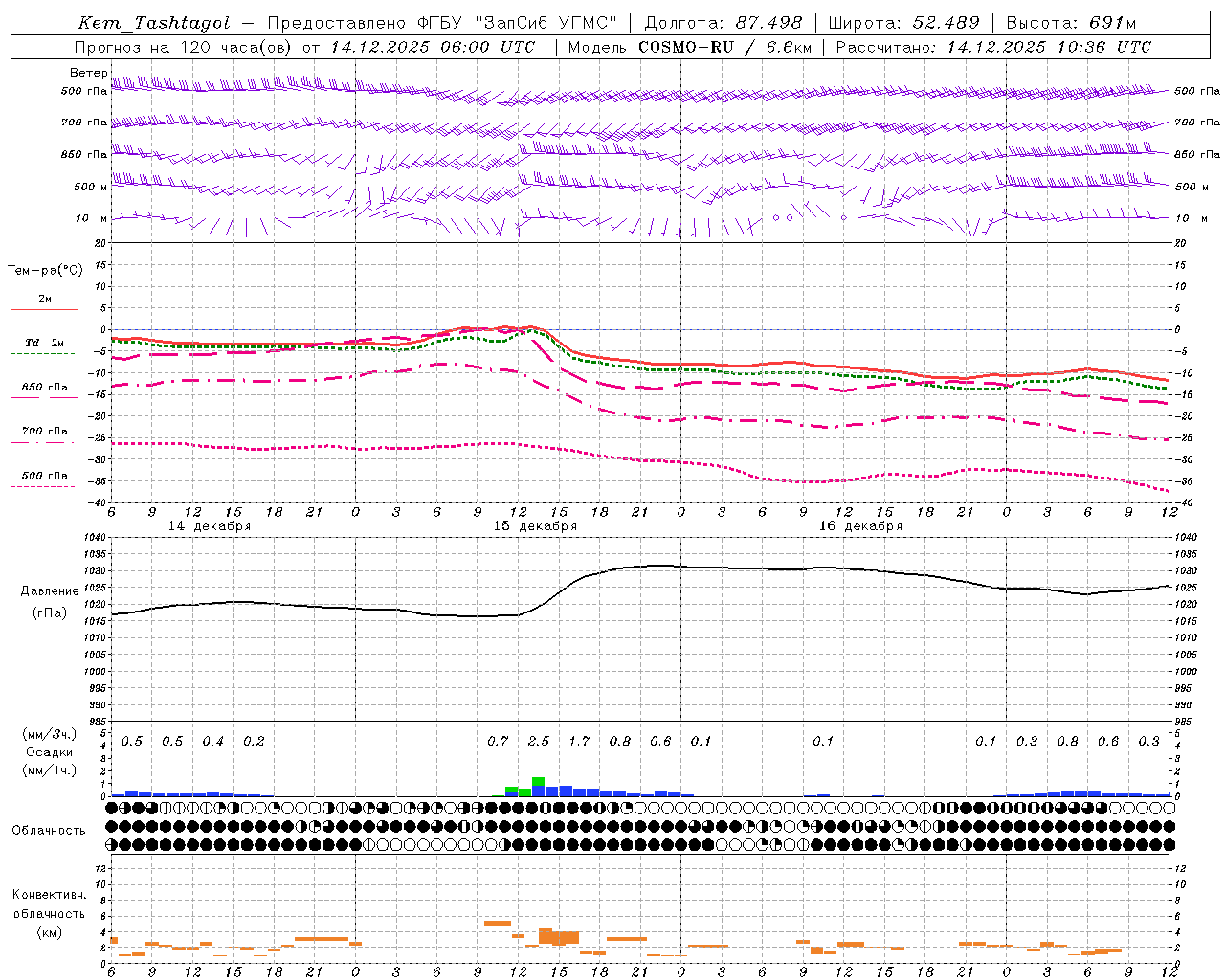Click the pink dotted line under 500 гПа legend
1225x980 pixels.
pyautogui.click(x=43, y=487)
